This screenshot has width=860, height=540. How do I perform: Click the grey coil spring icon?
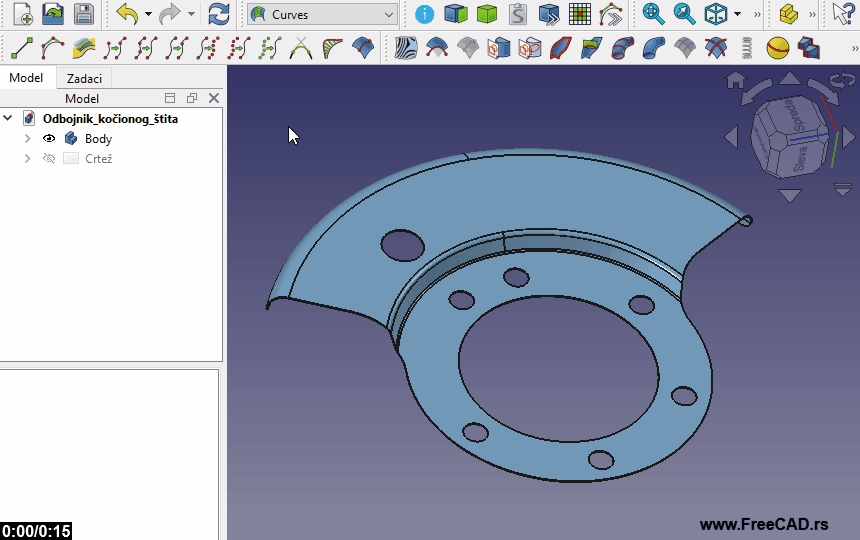pos(747,48)
